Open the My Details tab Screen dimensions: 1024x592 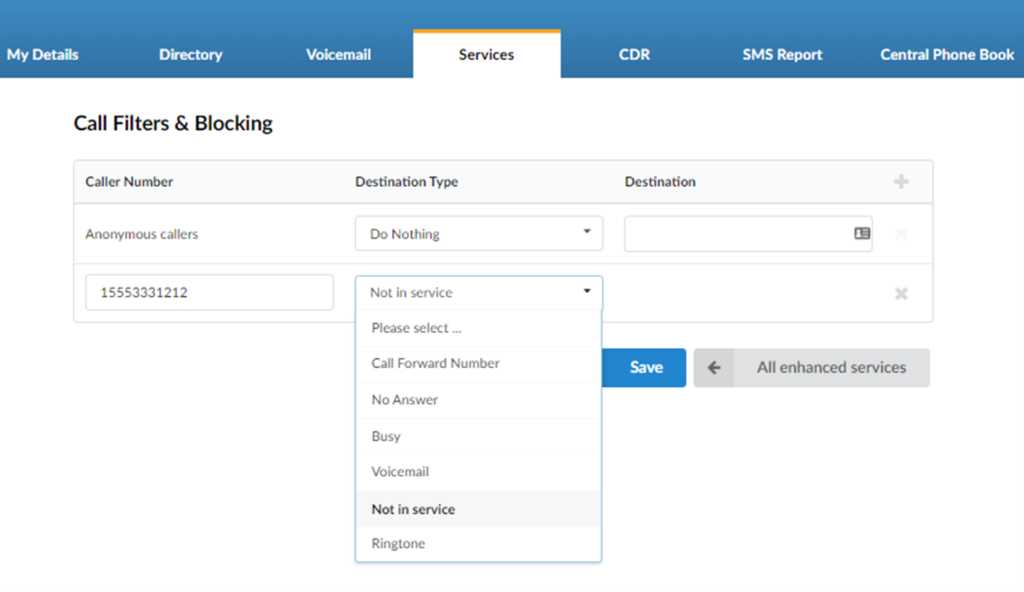(x=42, y=54)
